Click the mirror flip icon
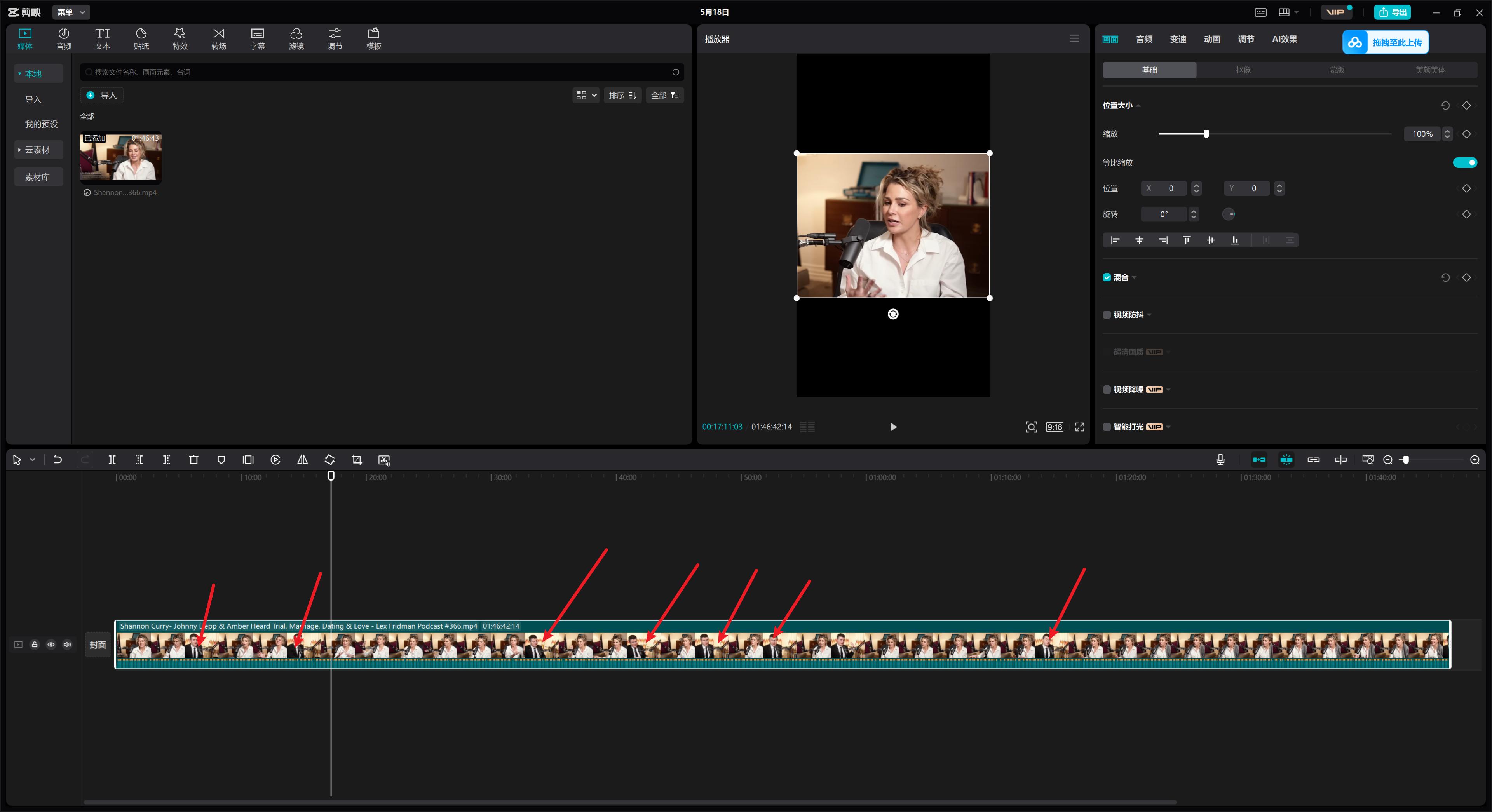The width and height of the screenshot is (1492, 812). pyautogui.click(x=302, y=459)
